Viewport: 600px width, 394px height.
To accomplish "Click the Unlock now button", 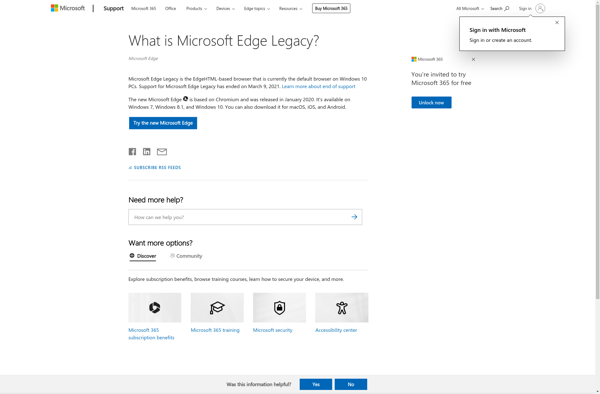I will 431,103.
